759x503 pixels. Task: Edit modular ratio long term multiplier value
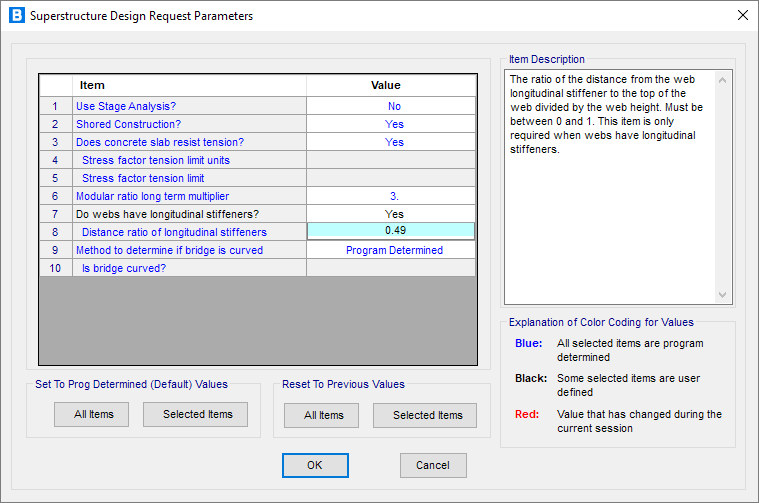pos(393,196)
